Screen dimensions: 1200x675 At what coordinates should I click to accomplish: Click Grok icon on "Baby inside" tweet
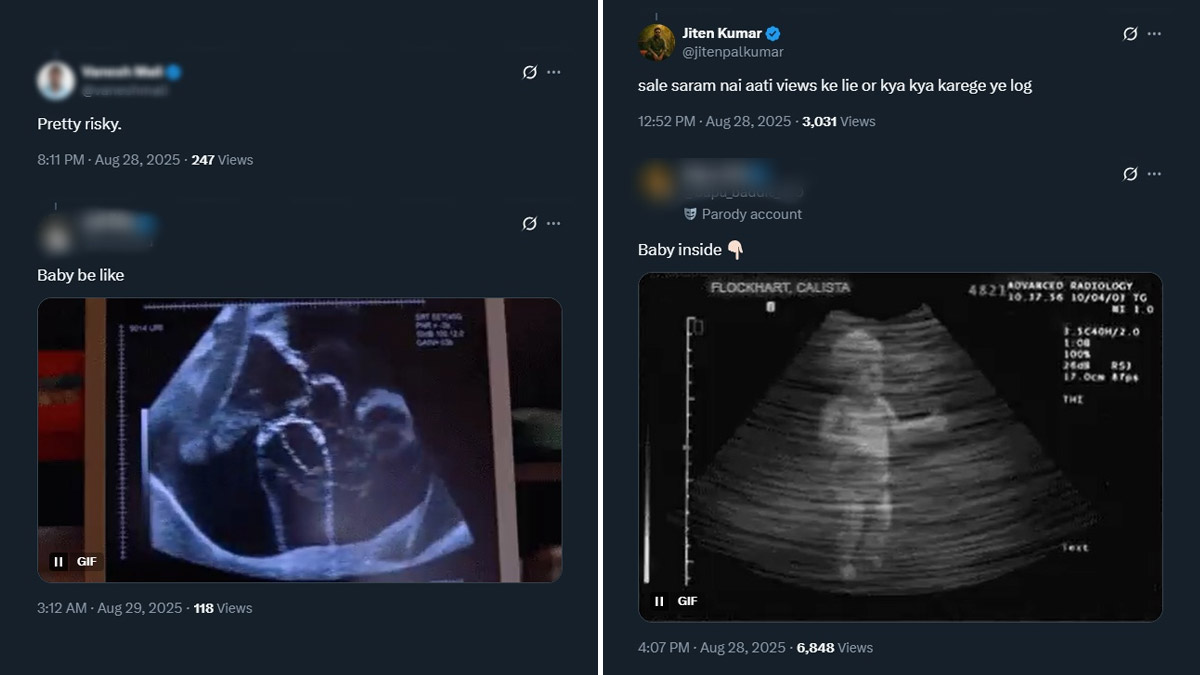[x=1130, y=174]
